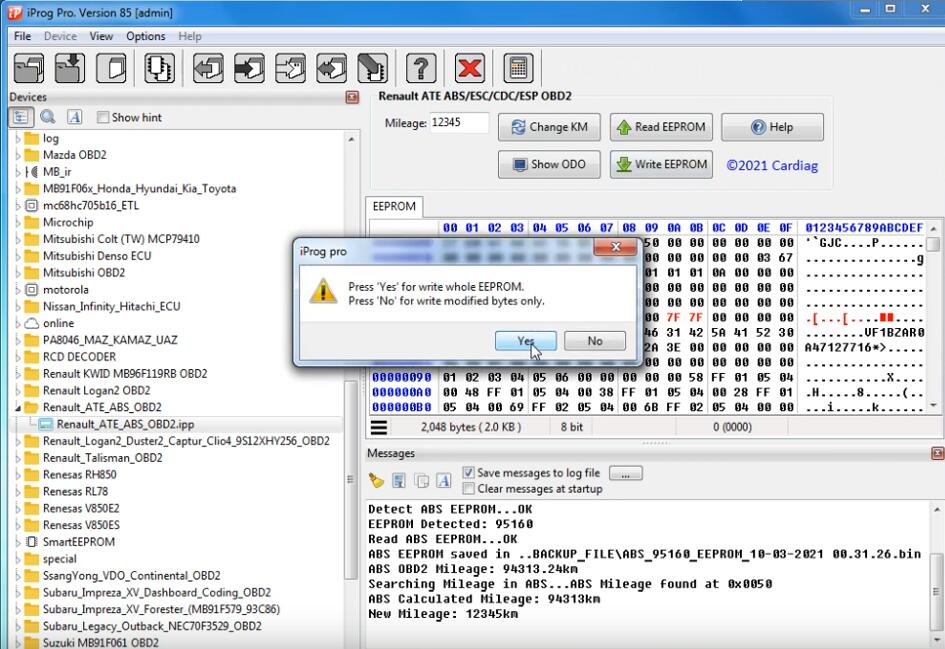Screen dimensions: 945x649
Task: Open the question mark help toolbar icon
Action: tap(421, 67)
